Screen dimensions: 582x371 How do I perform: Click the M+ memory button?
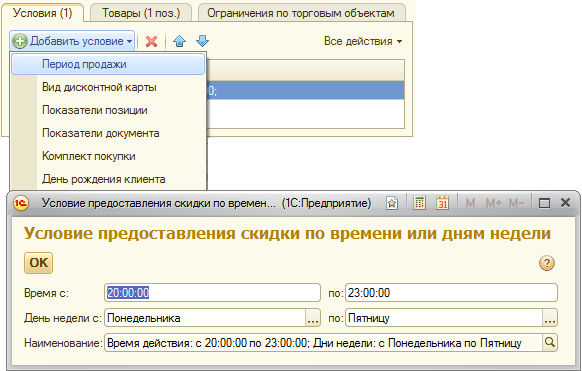494,203
